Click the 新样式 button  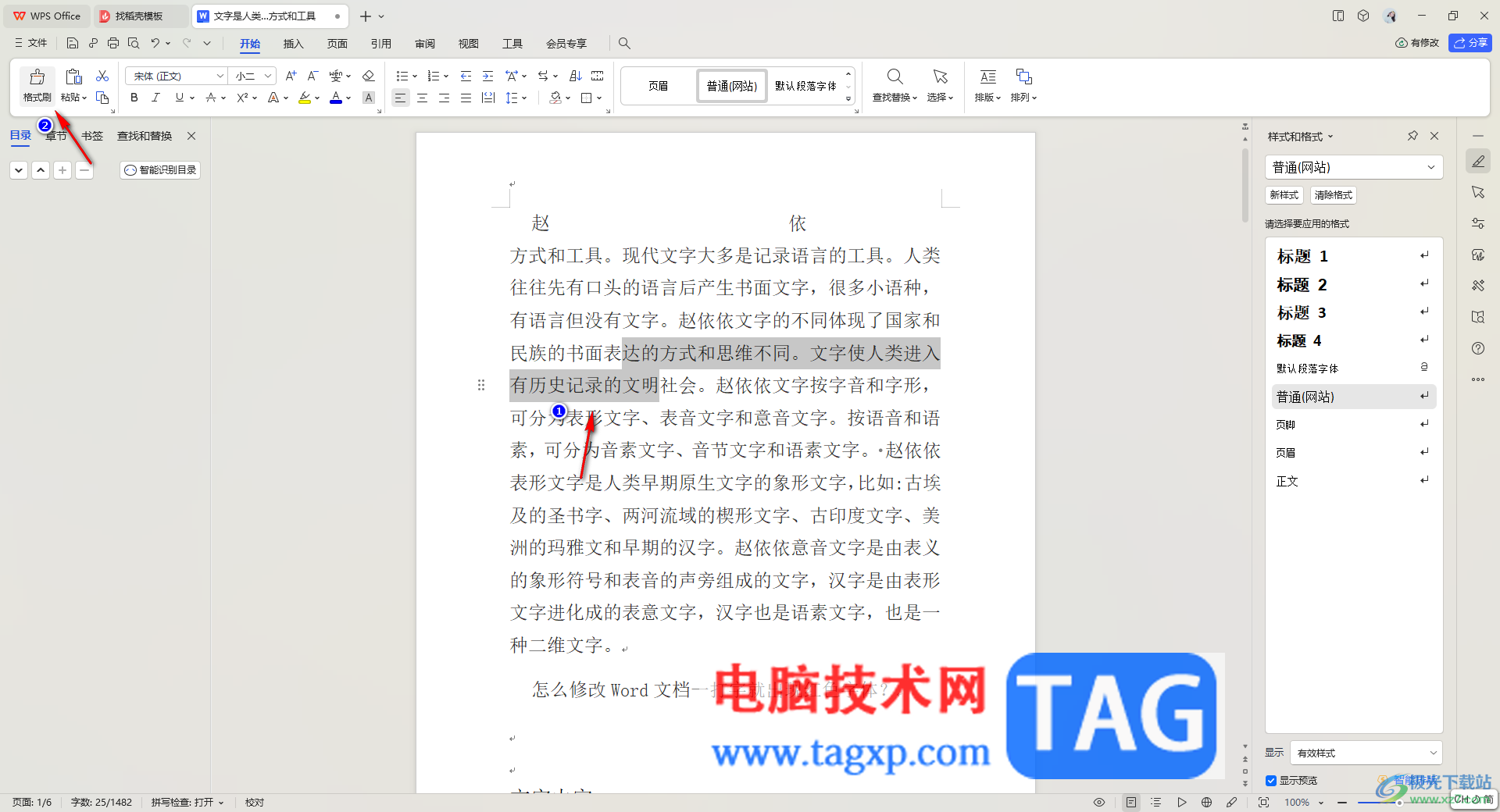pos(1284,195)
